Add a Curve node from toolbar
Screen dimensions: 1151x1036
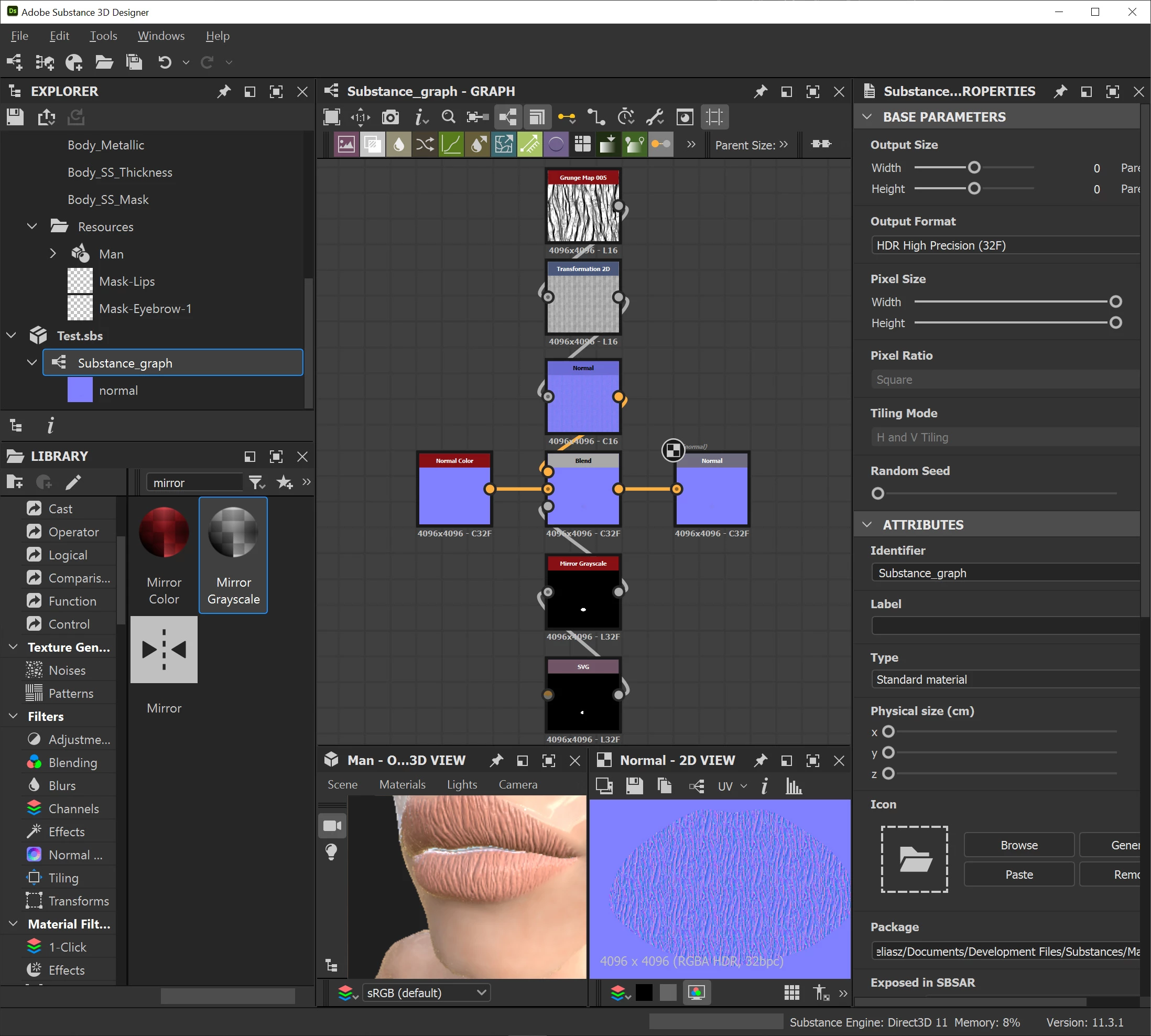tap(451, 145)
